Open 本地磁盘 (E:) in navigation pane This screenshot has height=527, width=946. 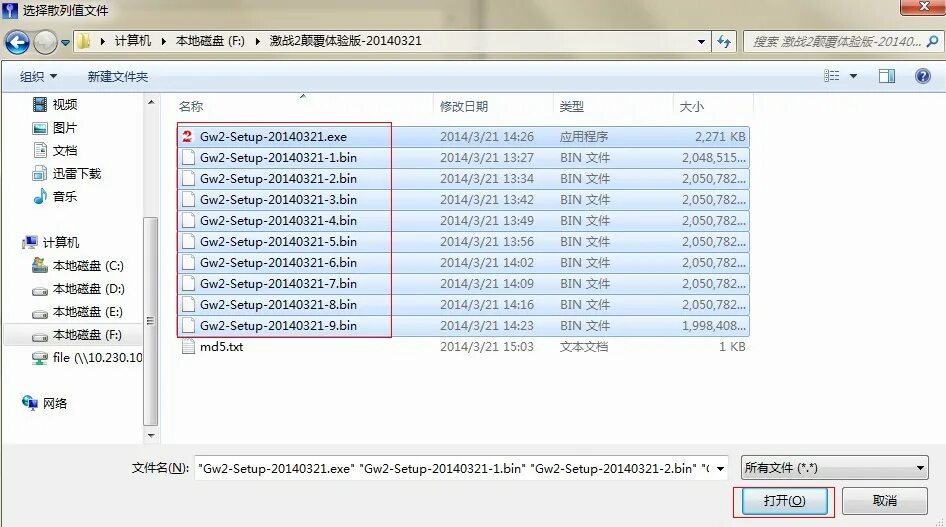[78, 312]
